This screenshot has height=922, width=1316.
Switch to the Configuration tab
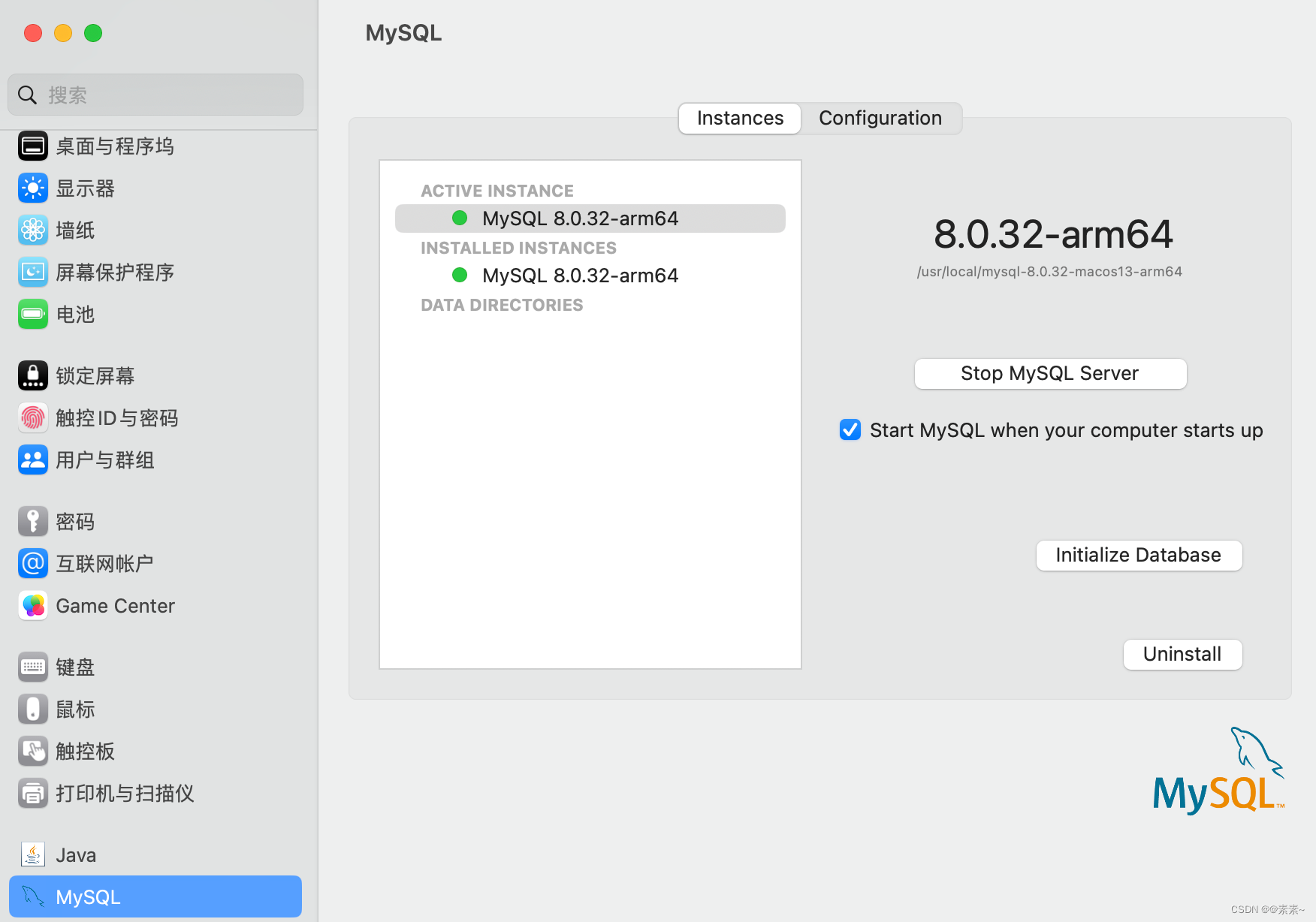point(880,119)
